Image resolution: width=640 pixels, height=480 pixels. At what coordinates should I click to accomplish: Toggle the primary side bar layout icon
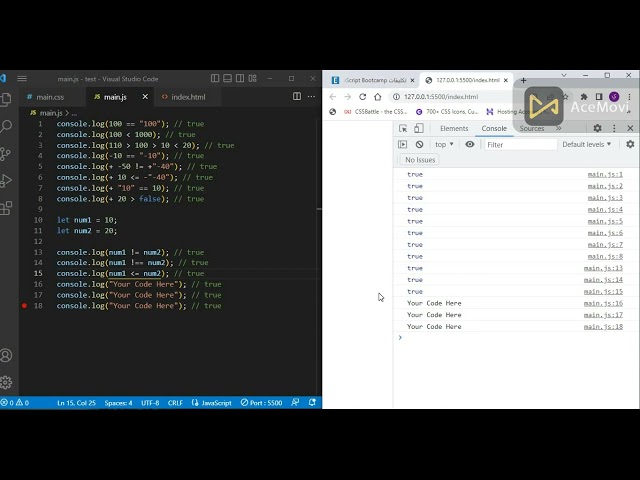point(215,78)
